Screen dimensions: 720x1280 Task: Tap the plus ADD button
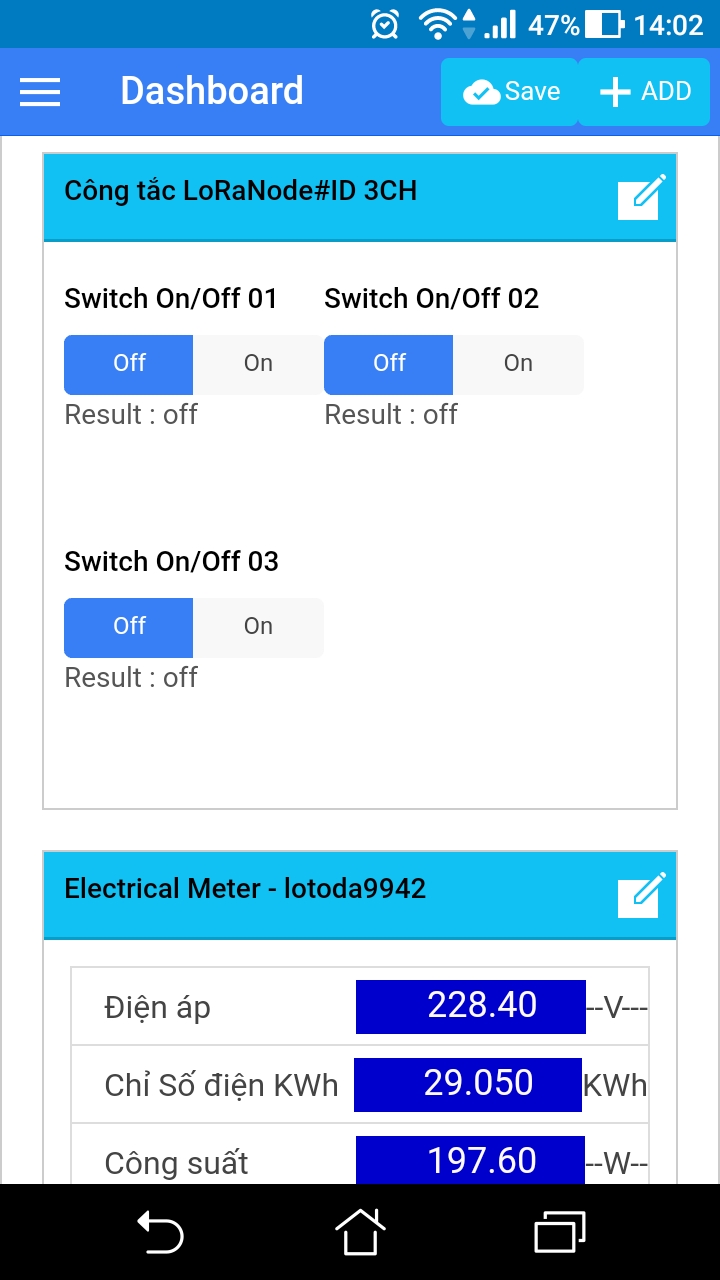[x=645, y=92]
